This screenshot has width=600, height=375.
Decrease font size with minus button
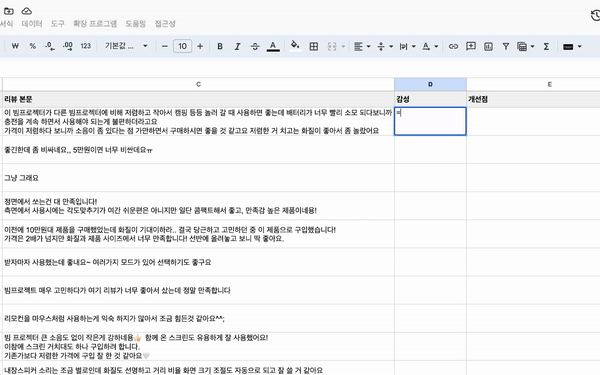coord(165,46)
